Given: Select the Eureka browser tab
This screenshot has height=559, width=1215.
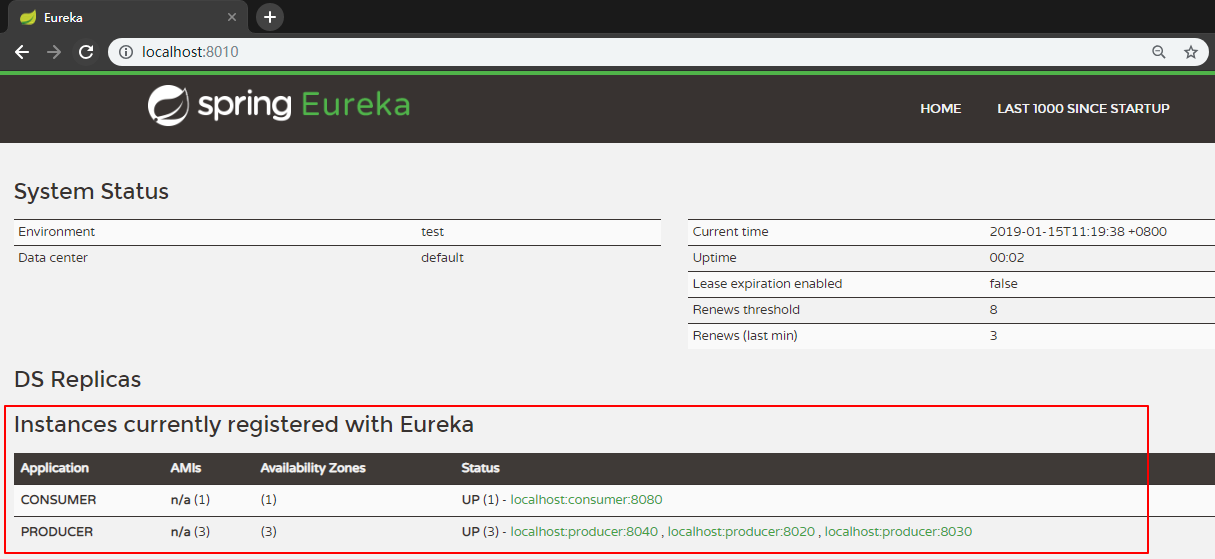Looking at the screenshot, I should click(120, 17).
